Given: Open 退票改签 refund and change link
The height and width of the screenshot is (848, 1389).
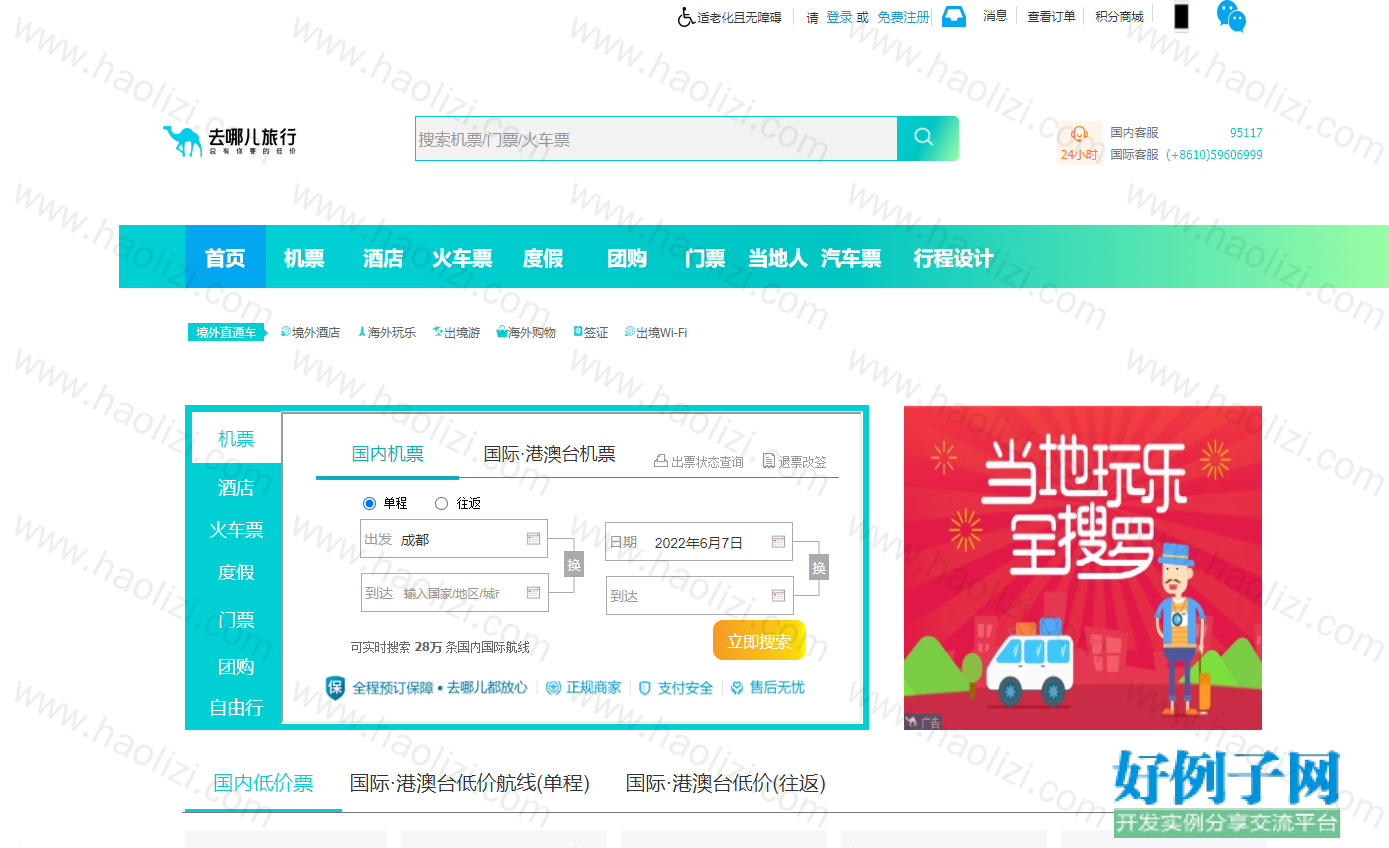Looking at the screenshot, I should [x=795, y=462].
